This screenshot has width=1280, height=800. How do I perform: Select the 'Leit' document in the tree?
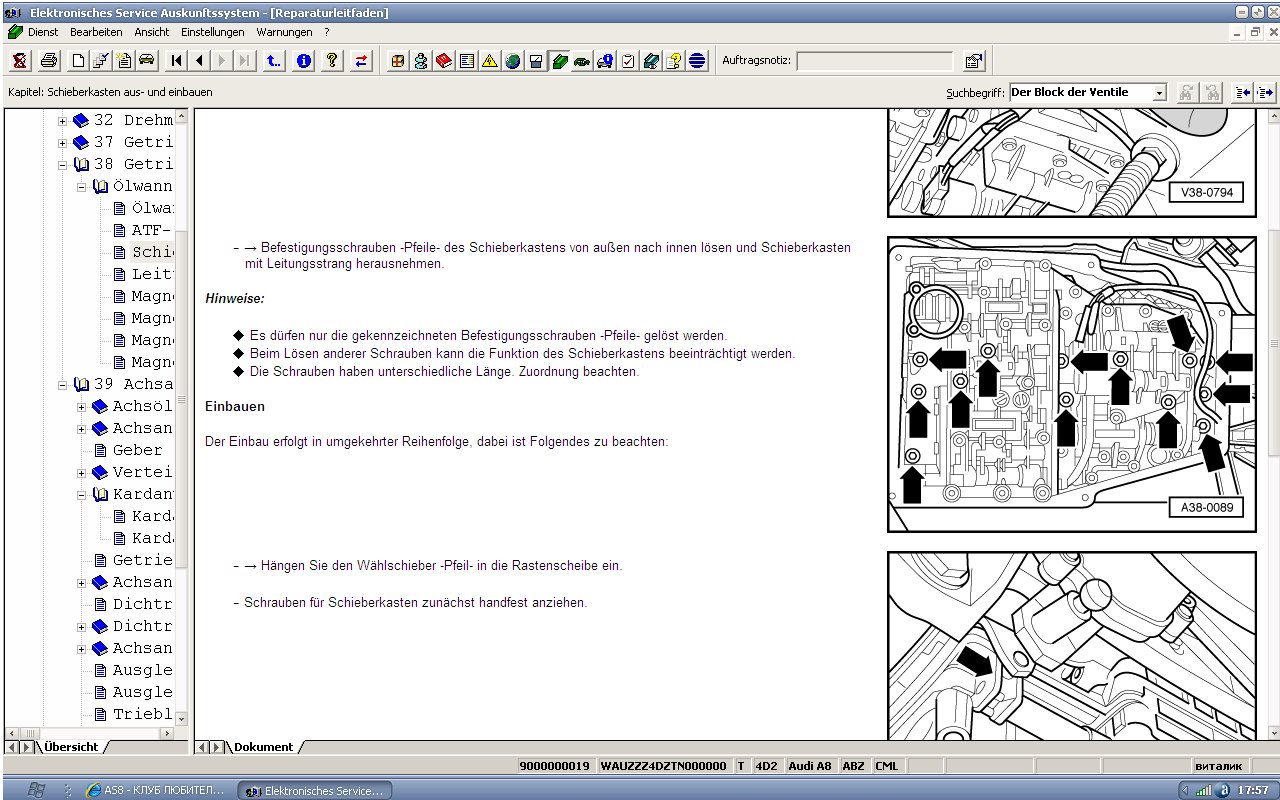point(152,274)
